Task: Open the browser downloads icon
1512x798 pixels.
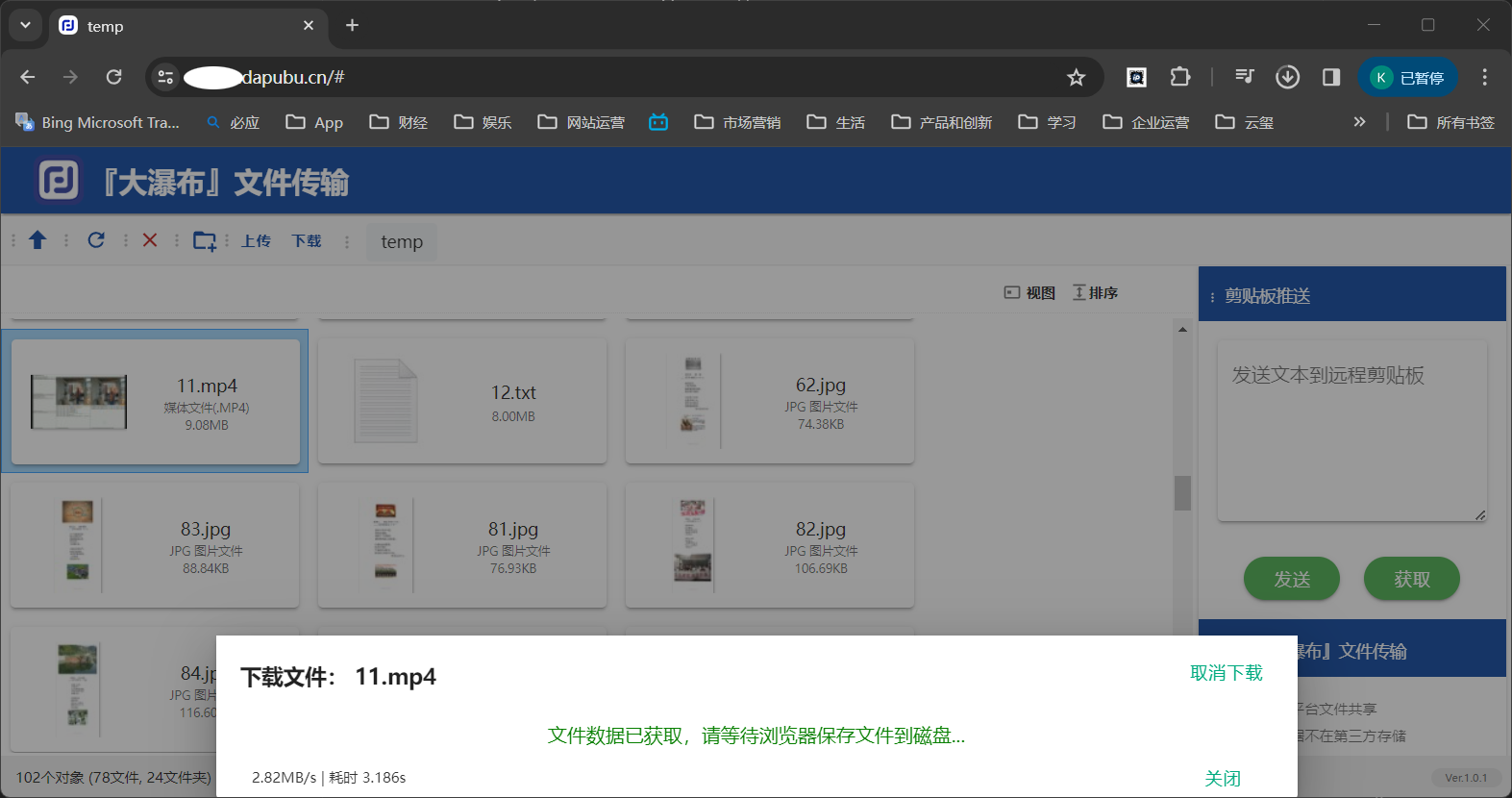Action: (x=1287, y=77)
